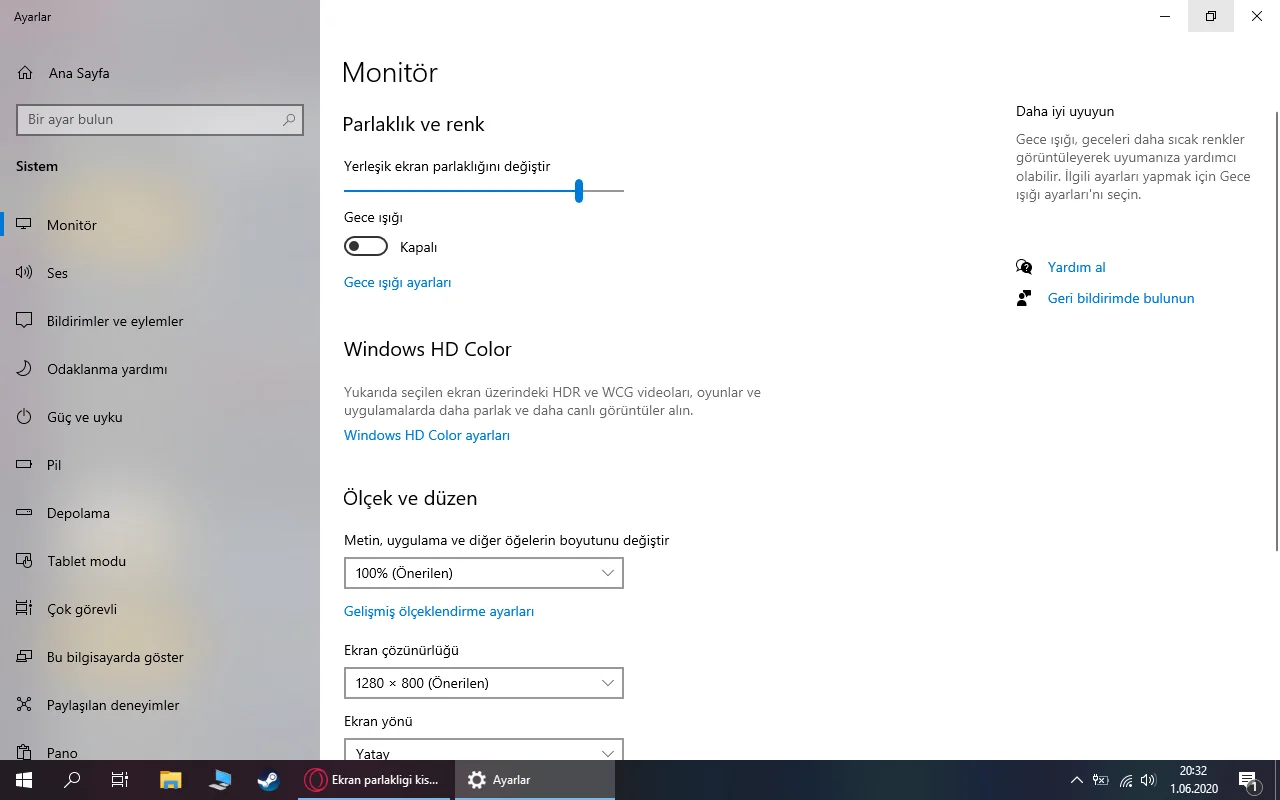Open the computer icon pinned on taskbar

(220, 780)
